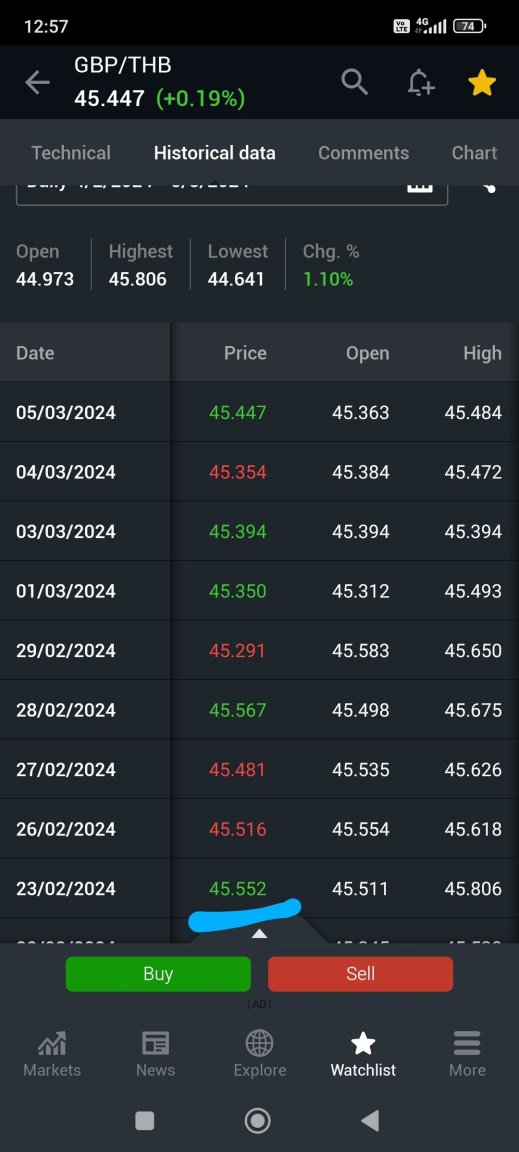Open the calendar date range picker icon
Image resolution: width=519 pixels, height=1152 pixels.
tap(420, 187)
